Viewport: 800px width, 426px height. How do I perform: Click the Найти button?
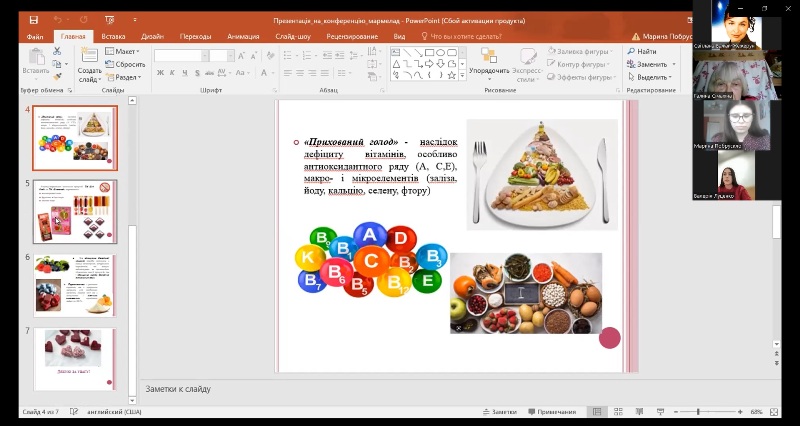point(642,51)
